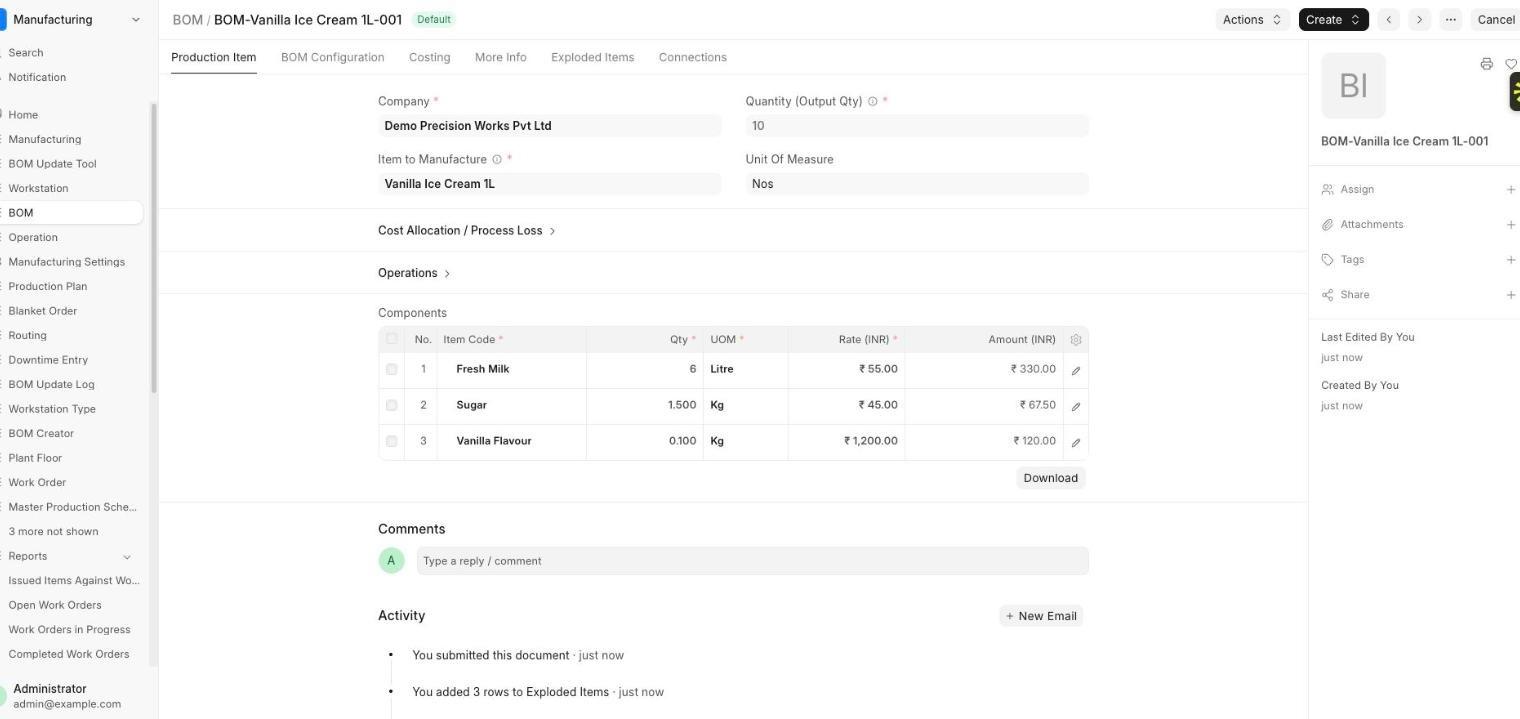The image size is (1520, 719).
Task: Show the 3 more not shown items
Action: click(x=53, y=531)
